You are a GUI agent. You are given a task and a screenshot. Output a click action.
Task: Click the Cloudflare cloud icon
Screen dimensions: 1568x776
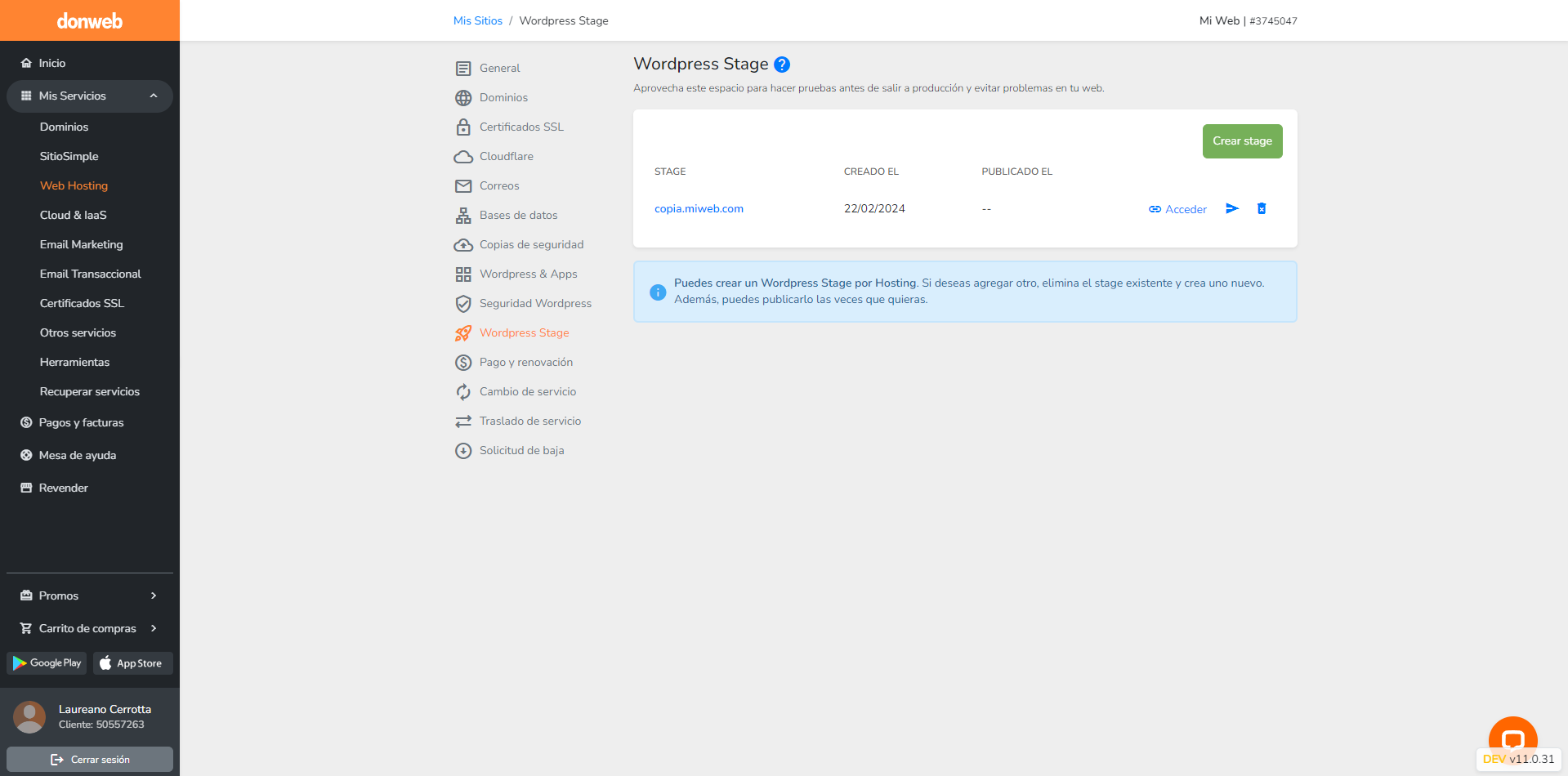tap(463, 156)
